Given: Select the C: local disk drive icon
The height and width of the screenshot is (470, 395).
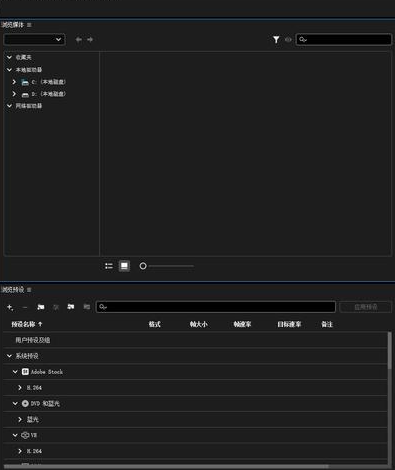Looking at the screenshot, I should tap(25, 82).
